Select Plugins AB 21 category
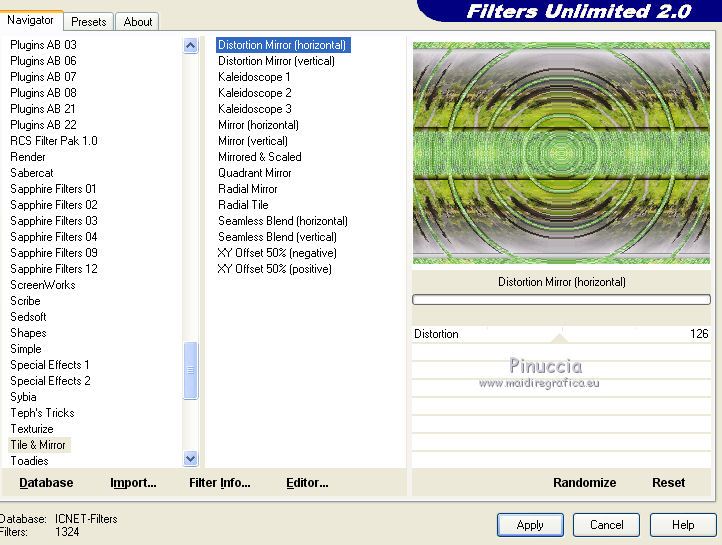 42,109
